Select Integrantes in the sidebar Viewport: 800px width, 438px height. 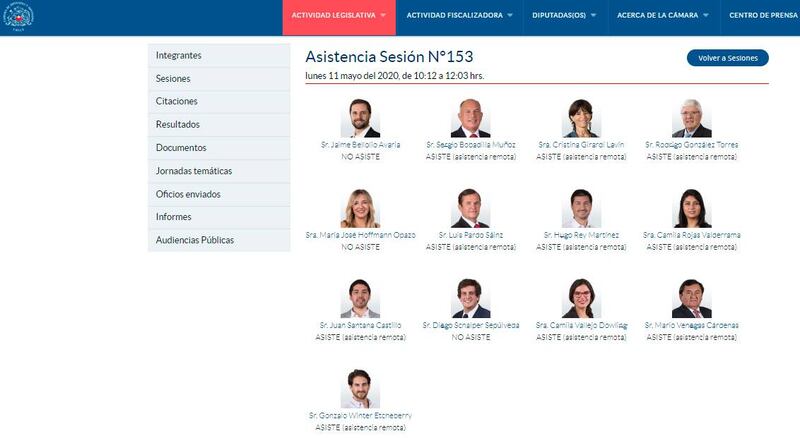coord(219,55)
